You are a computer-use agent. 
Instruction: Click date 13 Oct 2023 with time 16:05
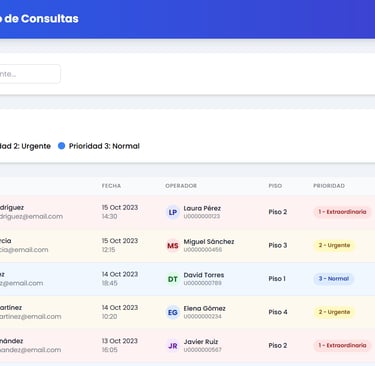point(120,345)
